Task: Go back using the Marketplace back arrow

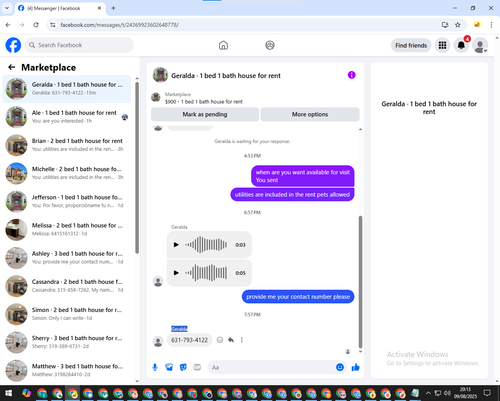Action: (12, 67)
